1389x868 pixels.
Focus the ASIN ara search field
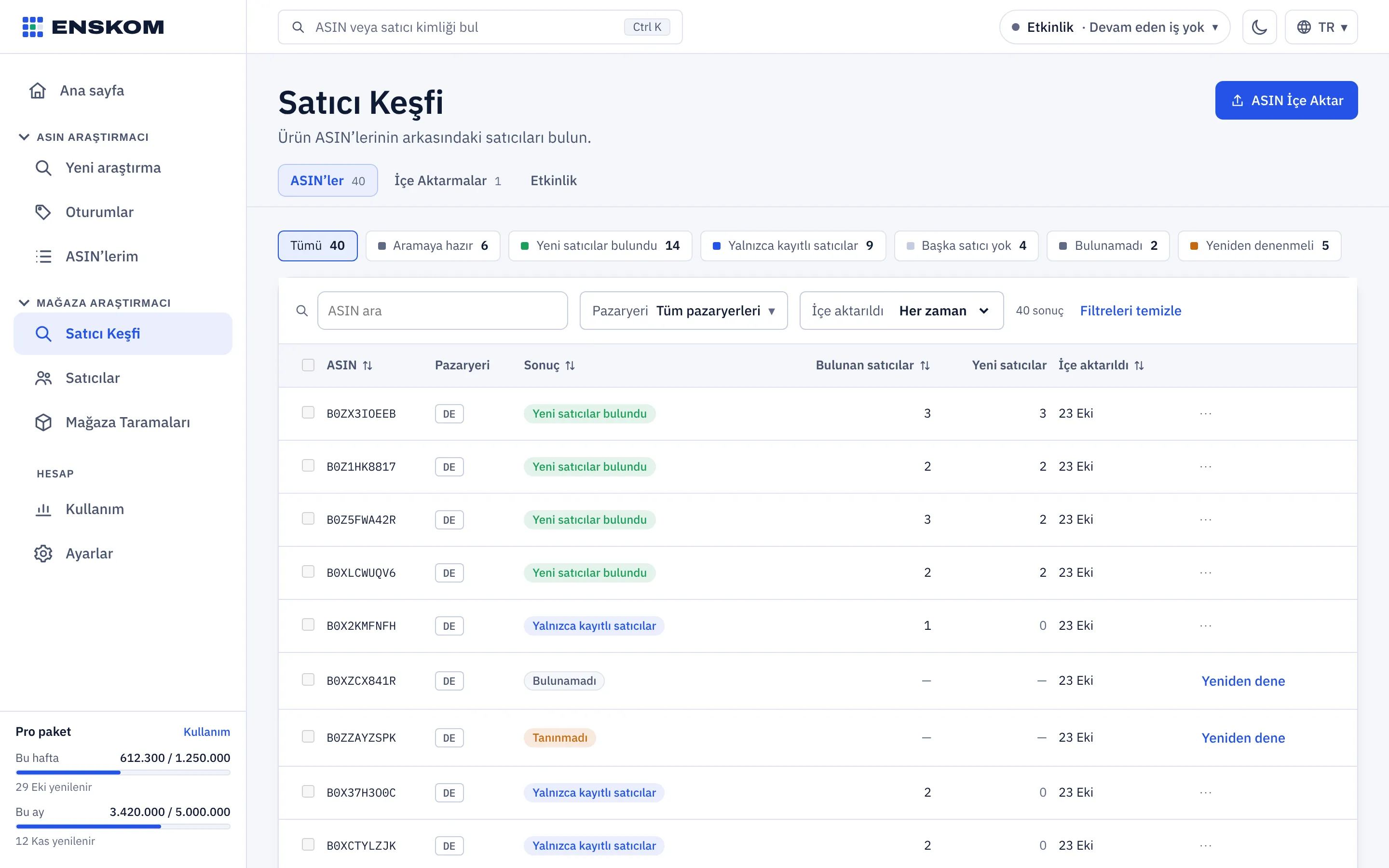coord(442,311)
